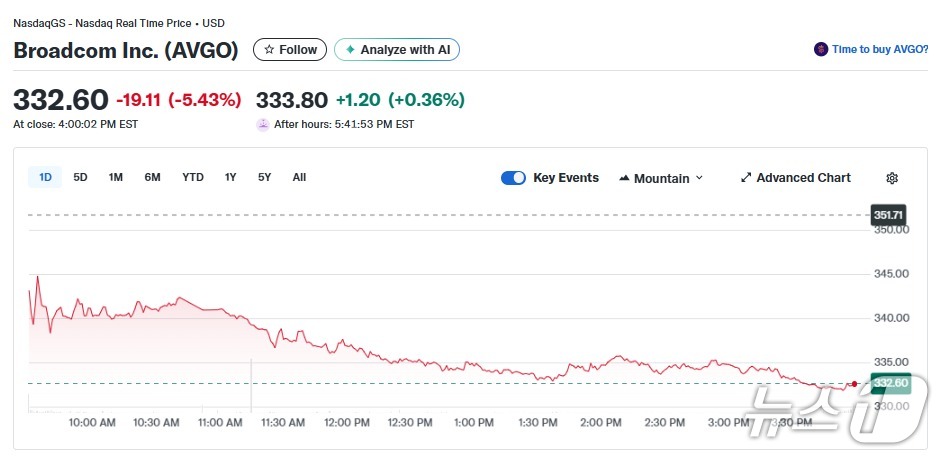Click the sparkle icon in Analyze with AI
The image size is (942, 457).
tap(350, 50)
